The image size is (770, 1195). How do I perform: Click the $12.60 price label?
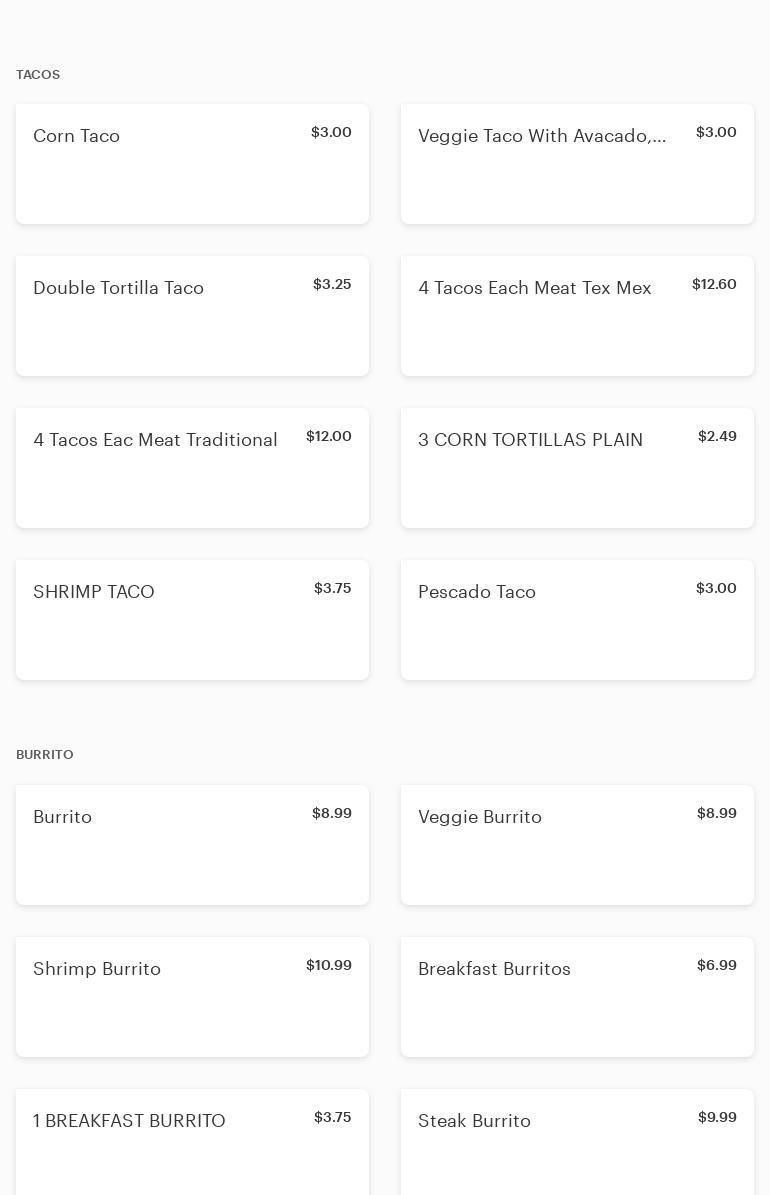714,285
